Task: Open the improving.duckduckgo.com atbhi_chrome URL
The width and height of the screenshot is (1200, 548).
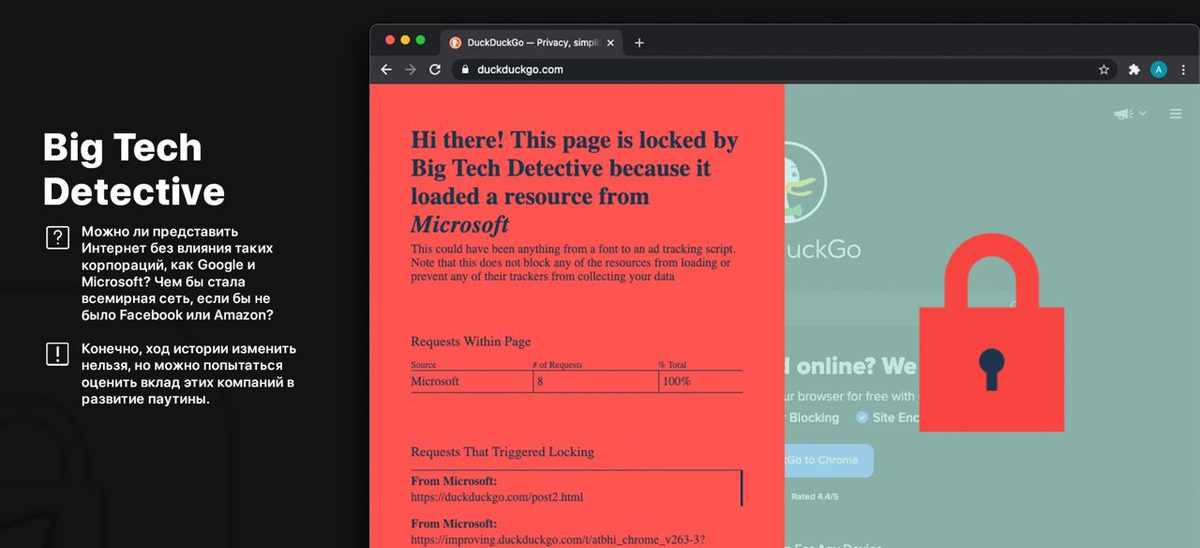Action: point(559,539)
